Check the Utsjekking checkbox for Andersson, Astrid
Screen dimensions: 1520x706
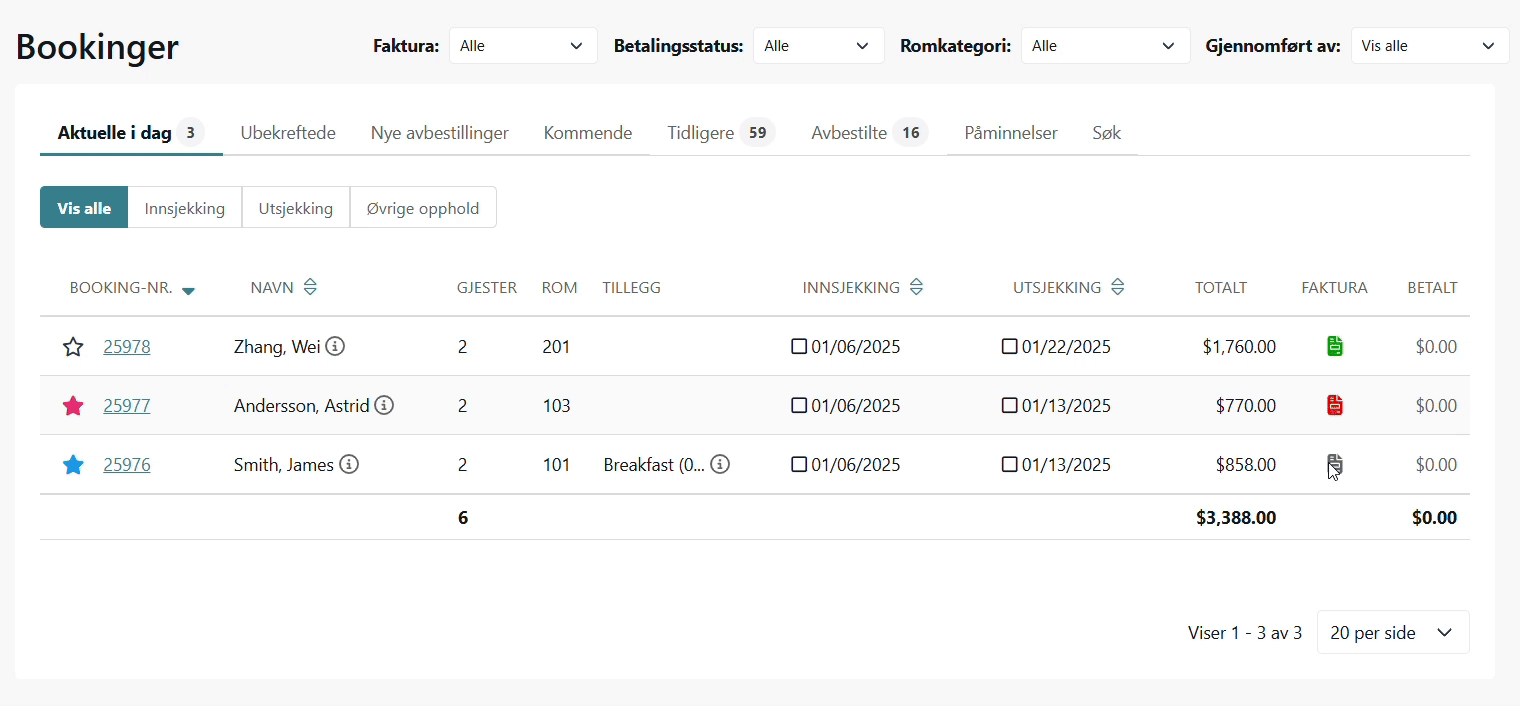1009,406
